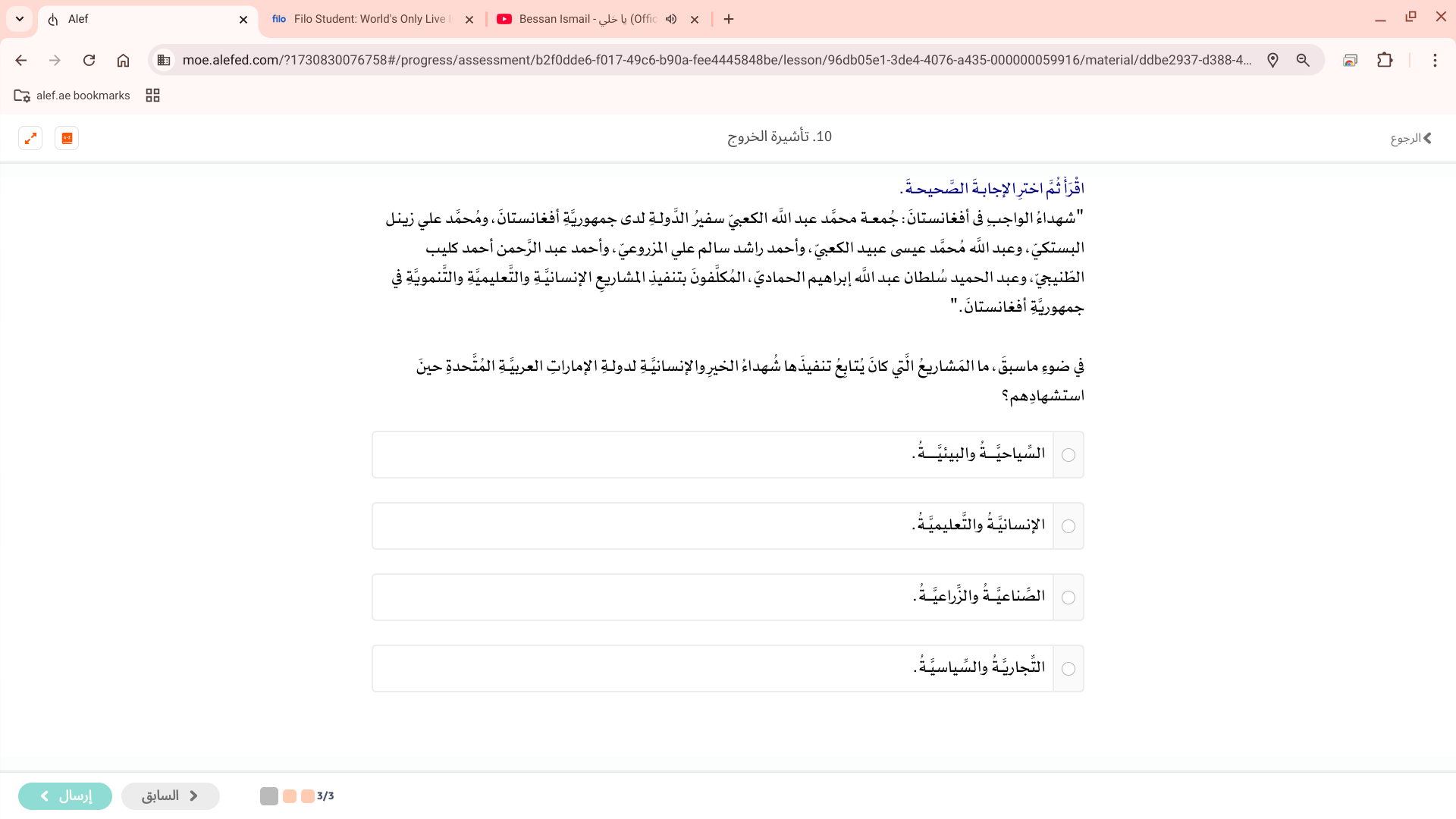
Task: Choose the التجارية والسياسية radio button
Action: tap(1068, 669)
